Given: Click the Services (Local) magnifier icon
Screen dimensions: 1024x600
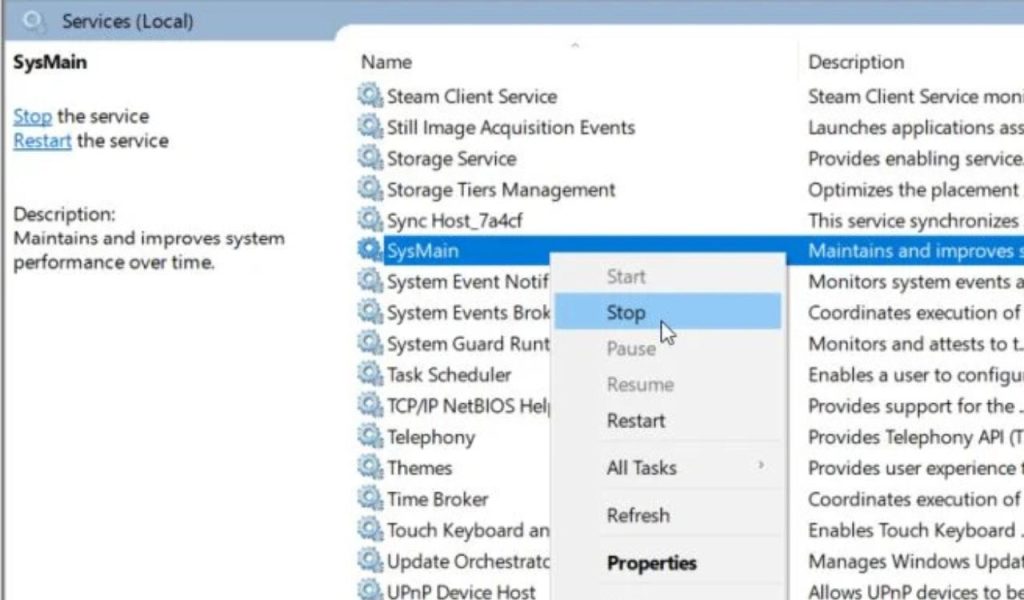Looking at the screenshot, I should [x=33, y=20].
